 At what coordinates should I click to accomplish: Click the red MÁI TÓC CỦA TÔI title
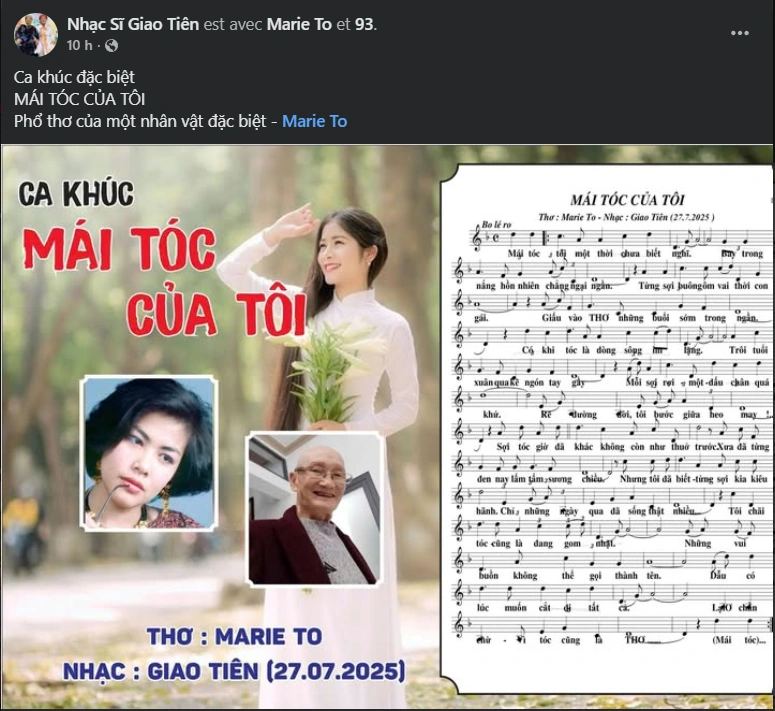tap(166, 282)
